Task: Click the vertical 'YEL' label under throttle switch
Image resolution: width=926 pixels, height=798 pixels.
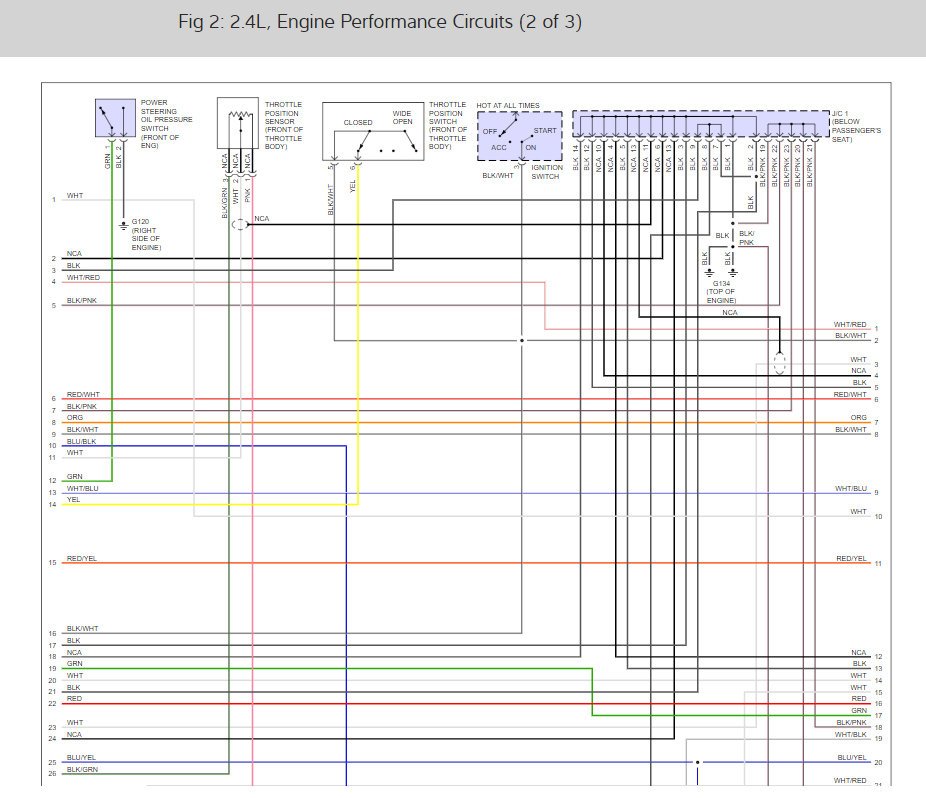Action: point(353,186)
